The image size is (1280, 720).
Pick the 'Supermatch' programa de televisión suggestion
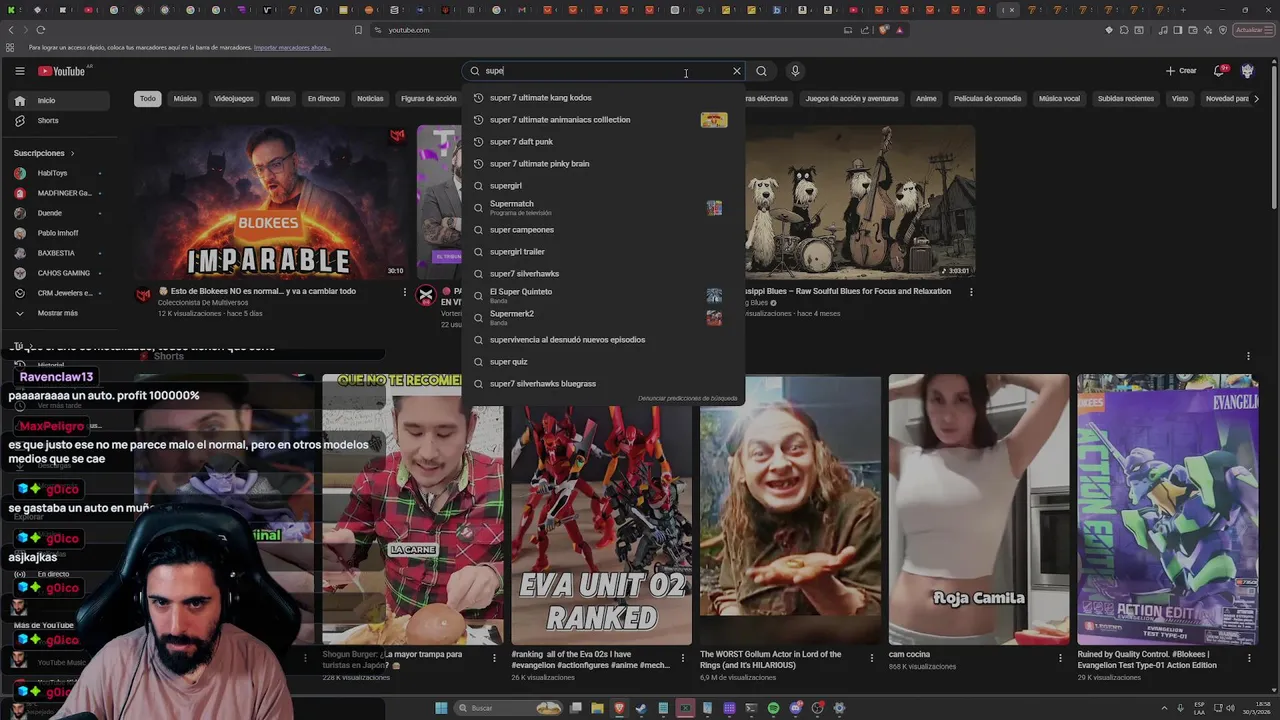click(x=604, y=208)
